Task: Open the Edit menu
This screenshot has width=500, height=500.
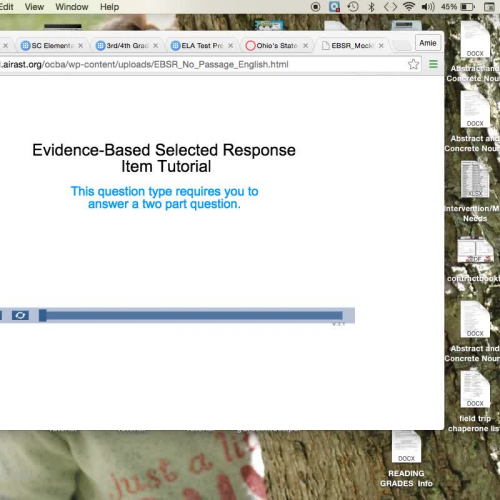Action: click(6, 7)
